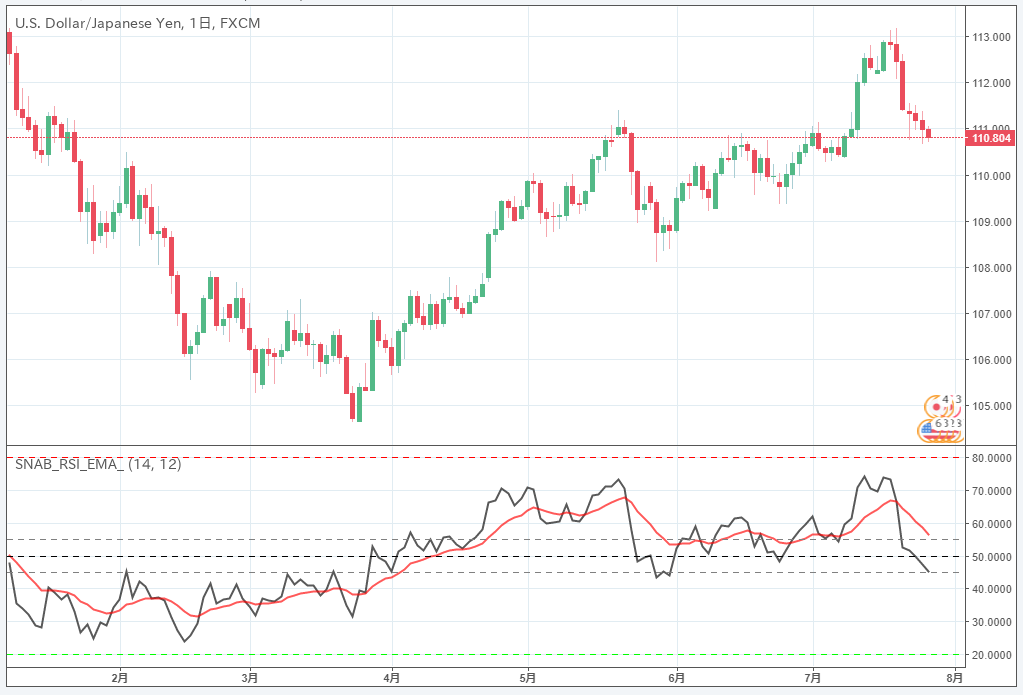Click the 112.000 price axis label

click(992, 84)
